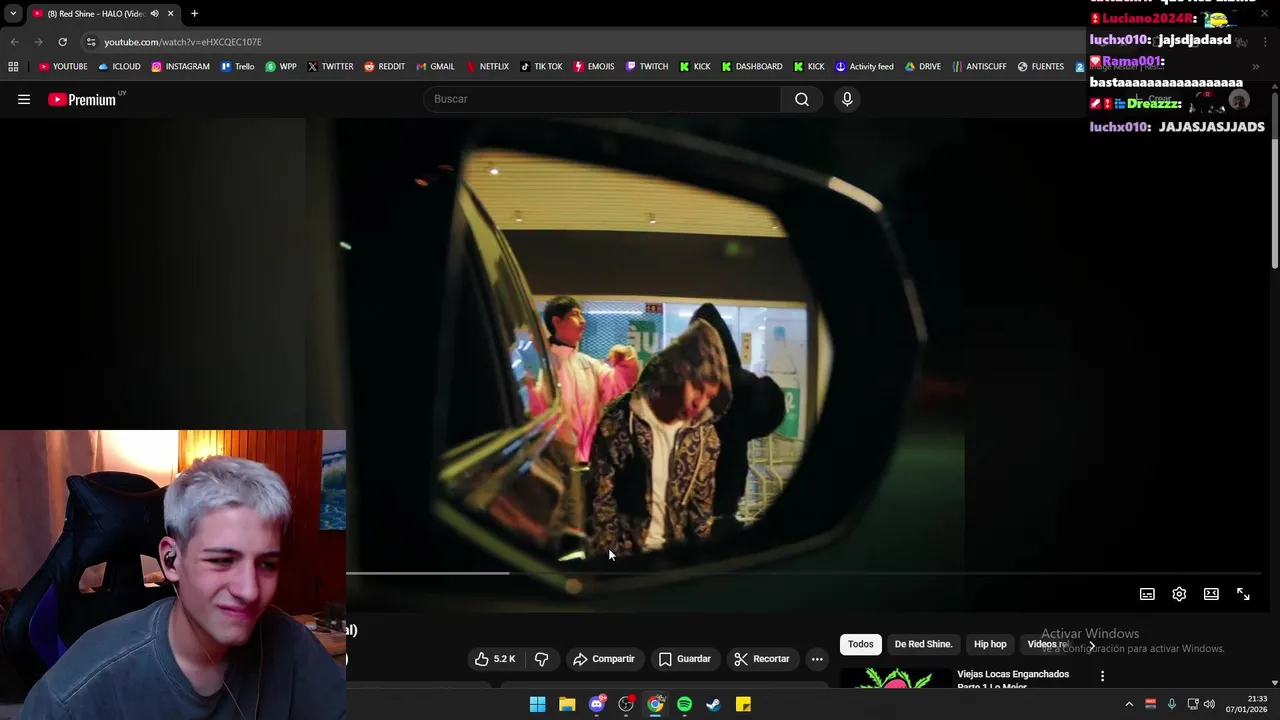Open options for Viejas Locas Enganchados video

click(x=1102, y=677)
